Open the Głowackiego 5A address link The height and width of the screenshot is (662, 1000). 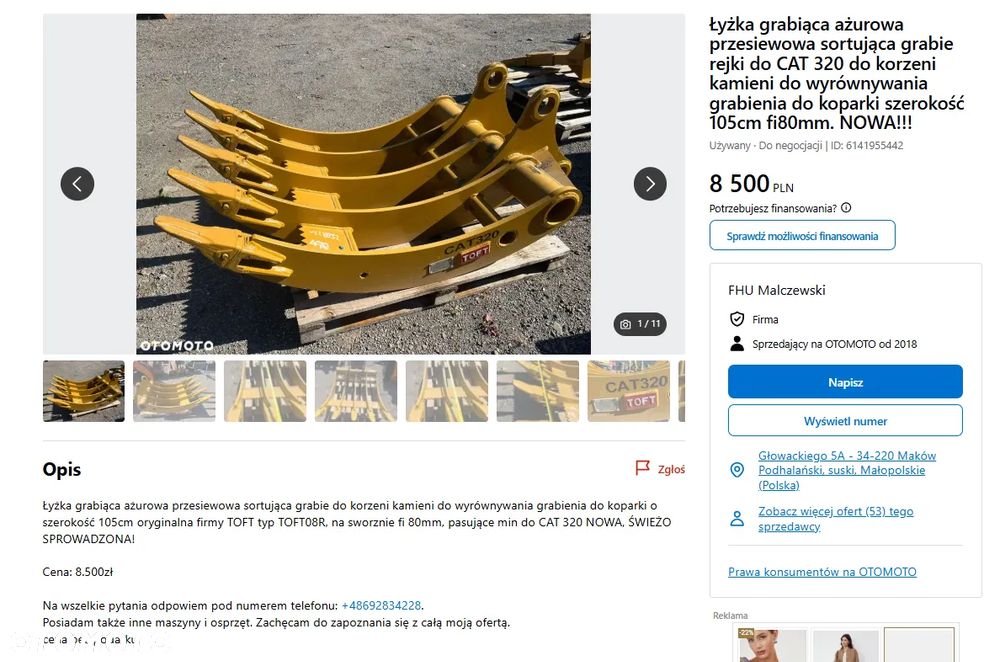click(846, 470)
